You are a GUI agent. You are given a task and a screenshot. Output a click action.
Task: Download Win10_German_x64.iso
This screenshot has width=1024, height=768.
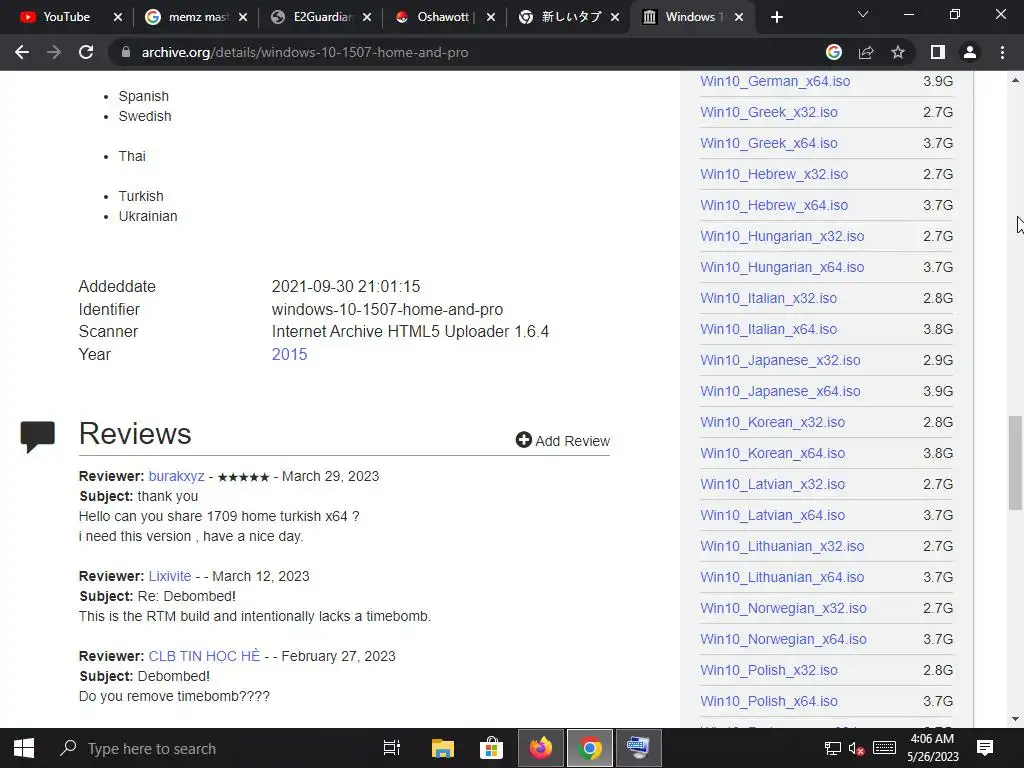(775, 81)
